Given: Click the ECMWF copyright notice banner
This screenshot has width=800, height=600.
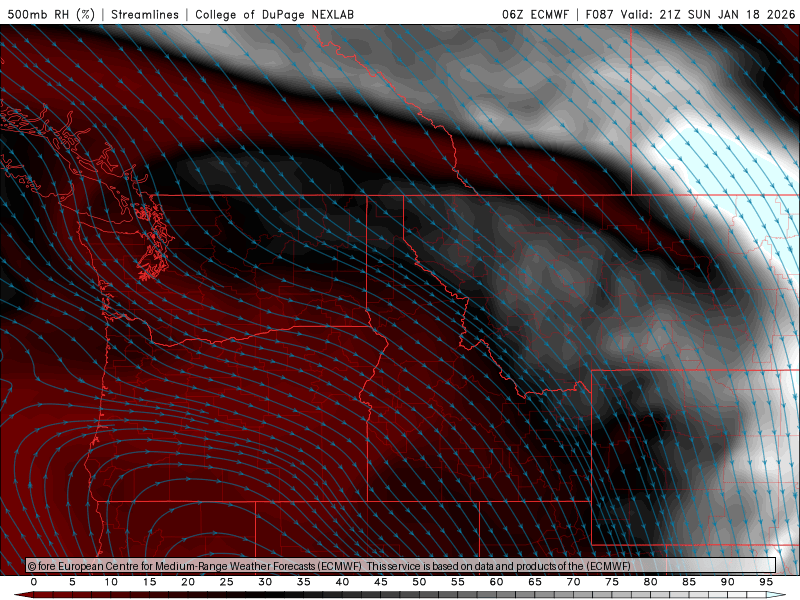Looking at the screenshot, I should pyautogui.click(x=401, y=566).
